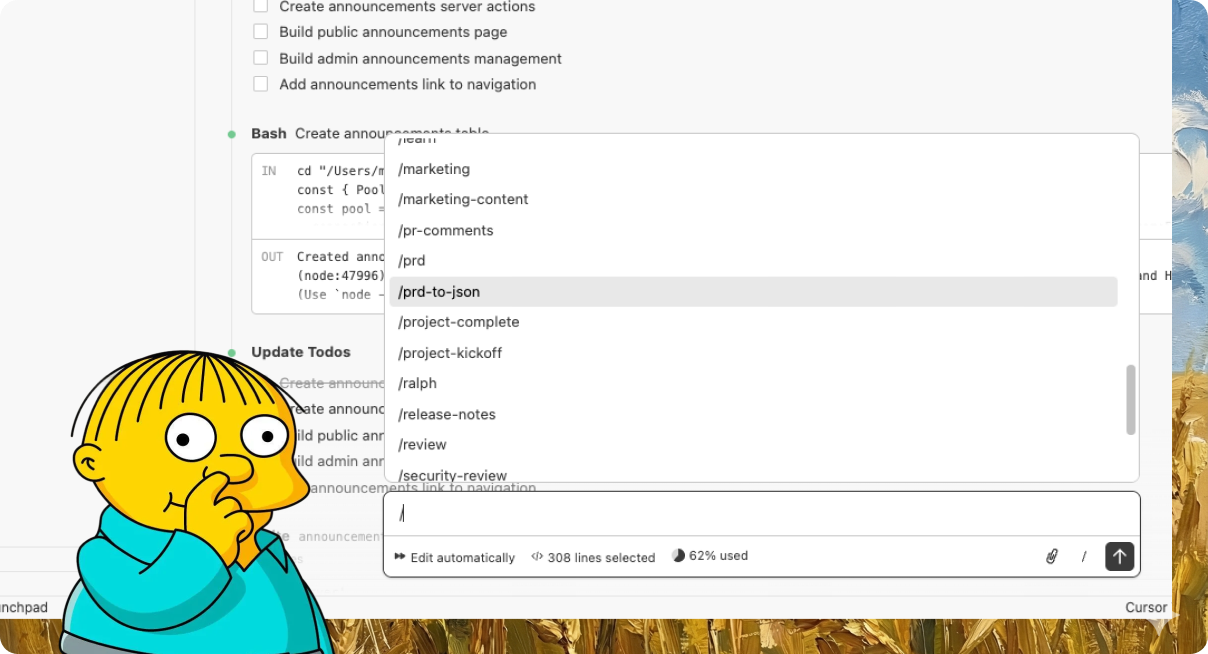The width and height of the screenshot is (1208, 654).
Task: Click Cursor in the status bar
Action: pyautogui.click(x=1146, y=607)
